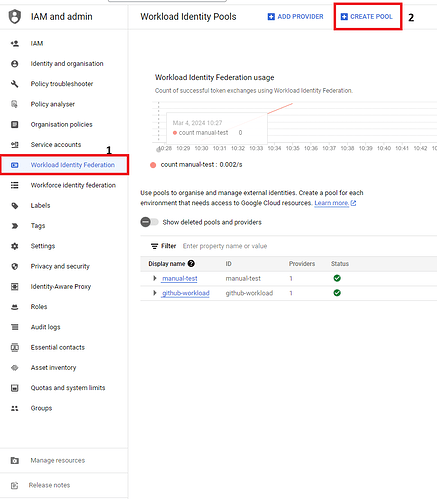Click the providers count for github-workload
The image size is (437, 499).
tap(291, 293)
